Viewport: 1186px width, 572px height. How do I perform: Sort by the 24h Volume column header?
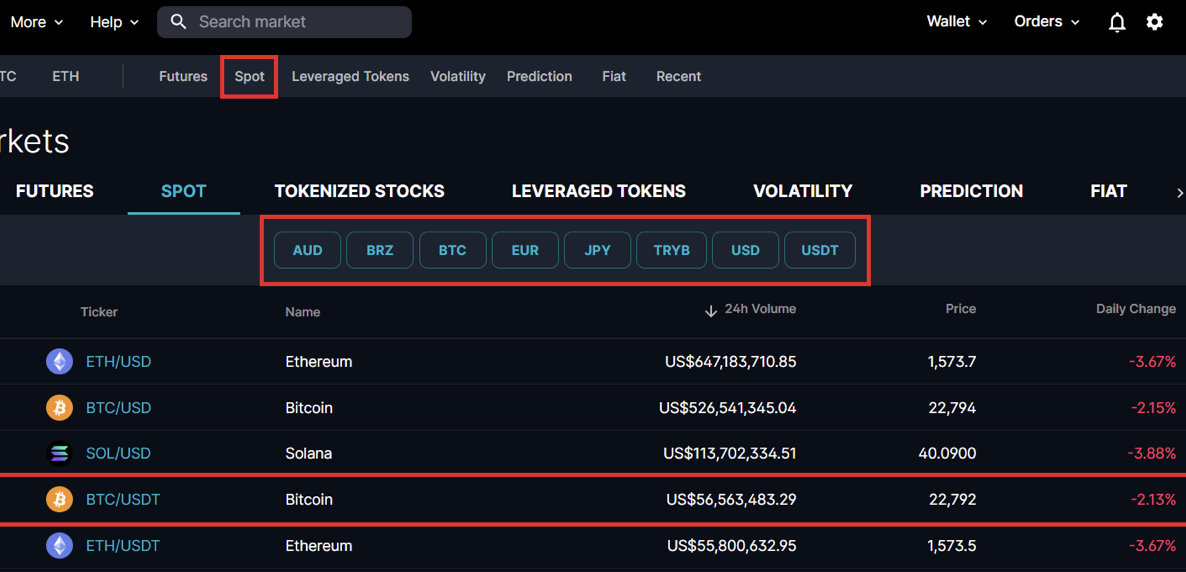pos(760,309)
